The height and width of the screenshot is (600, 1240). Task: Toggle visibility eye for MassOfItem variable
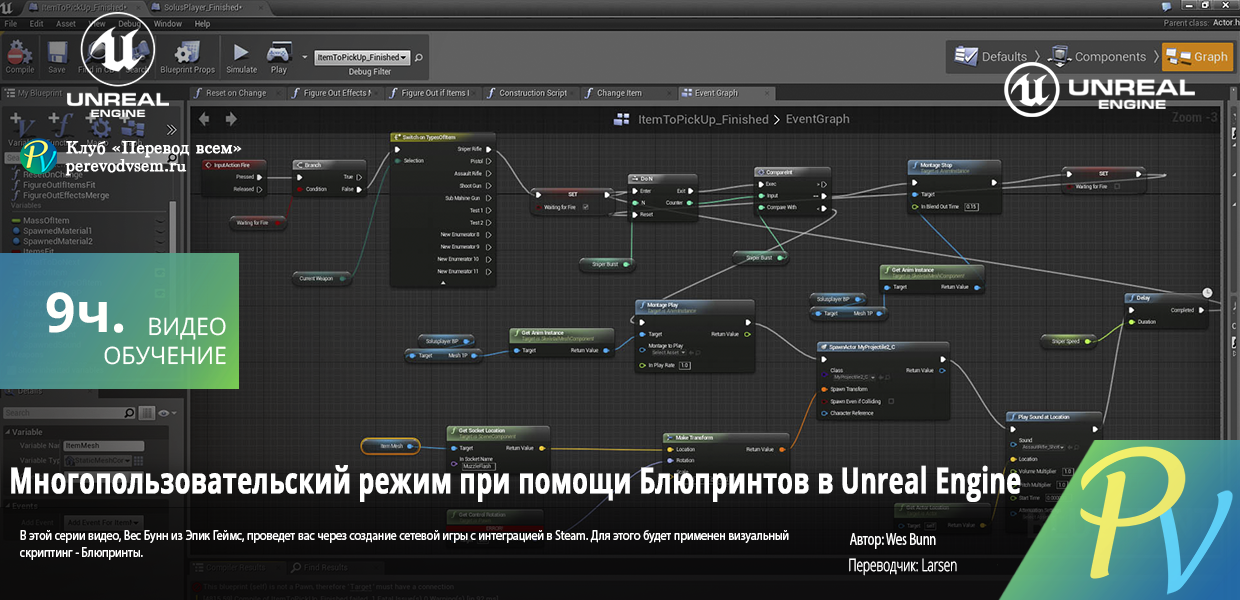[x=160, y=220]
